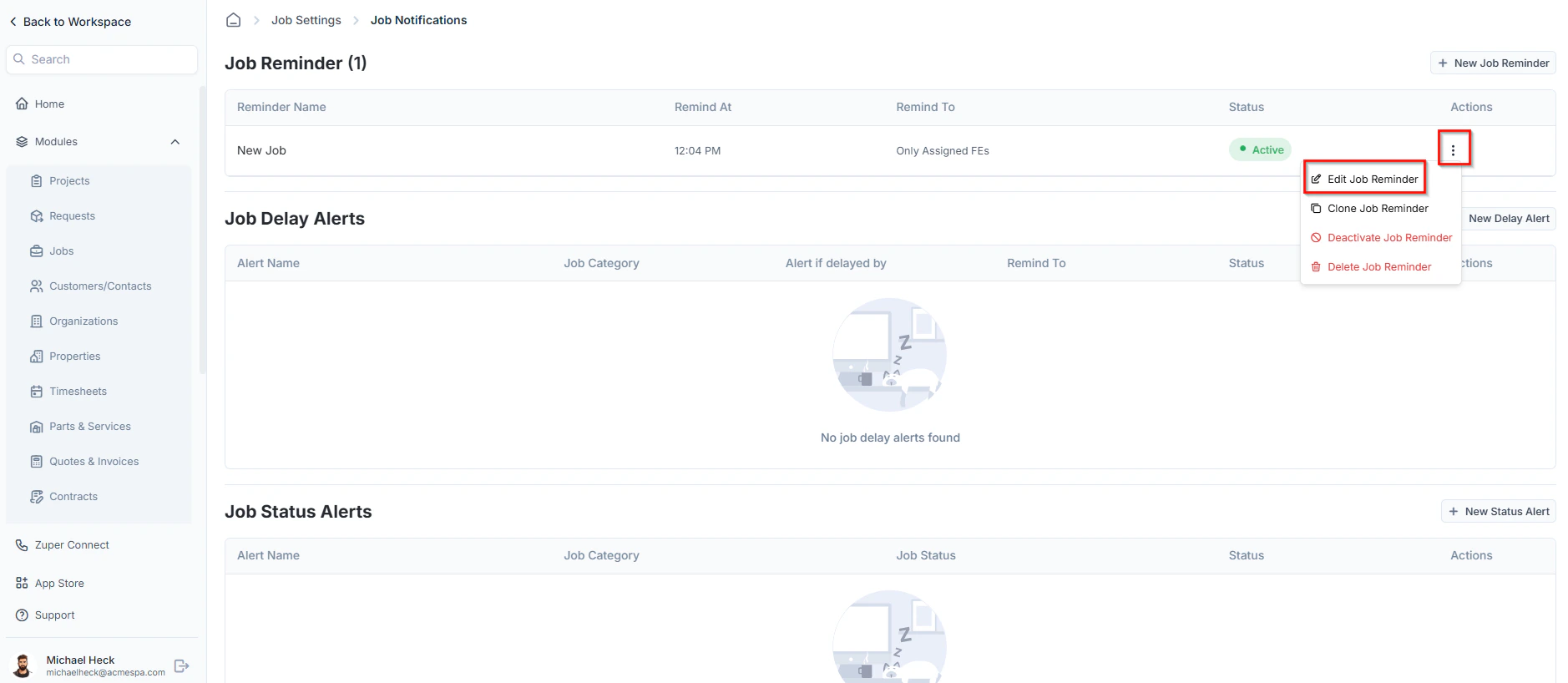The width and height of the screenshot is (1568, 683).
Task: Click the Support question mark icon
Action: (x=22, y=615)
